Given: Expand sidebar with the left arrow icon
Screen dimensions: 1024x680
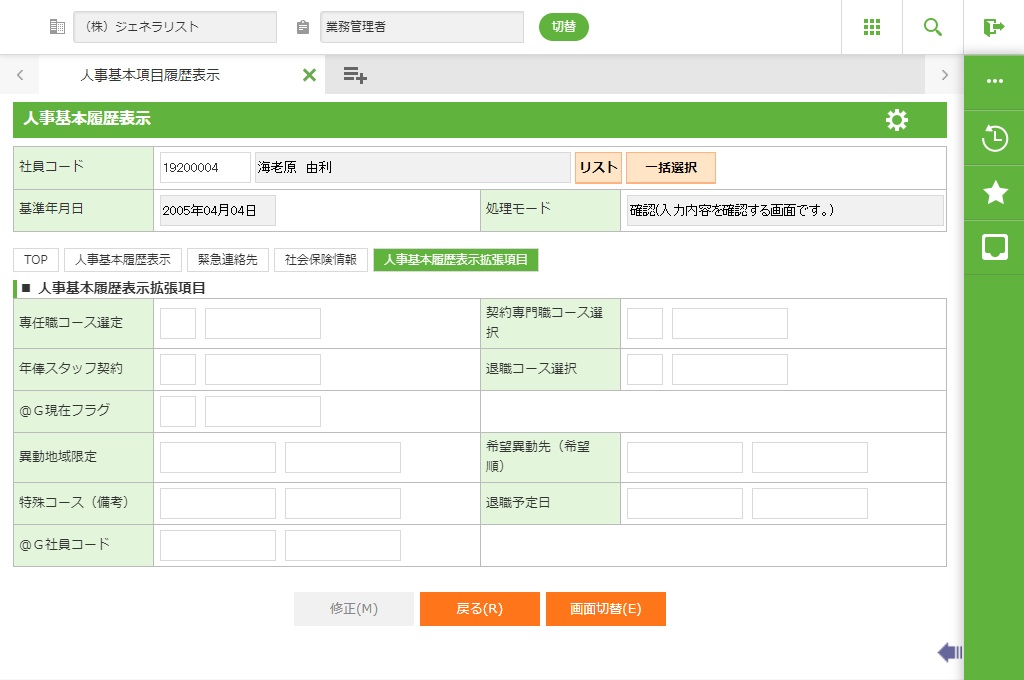Looking at the screenshot, I should coord(950,653).
